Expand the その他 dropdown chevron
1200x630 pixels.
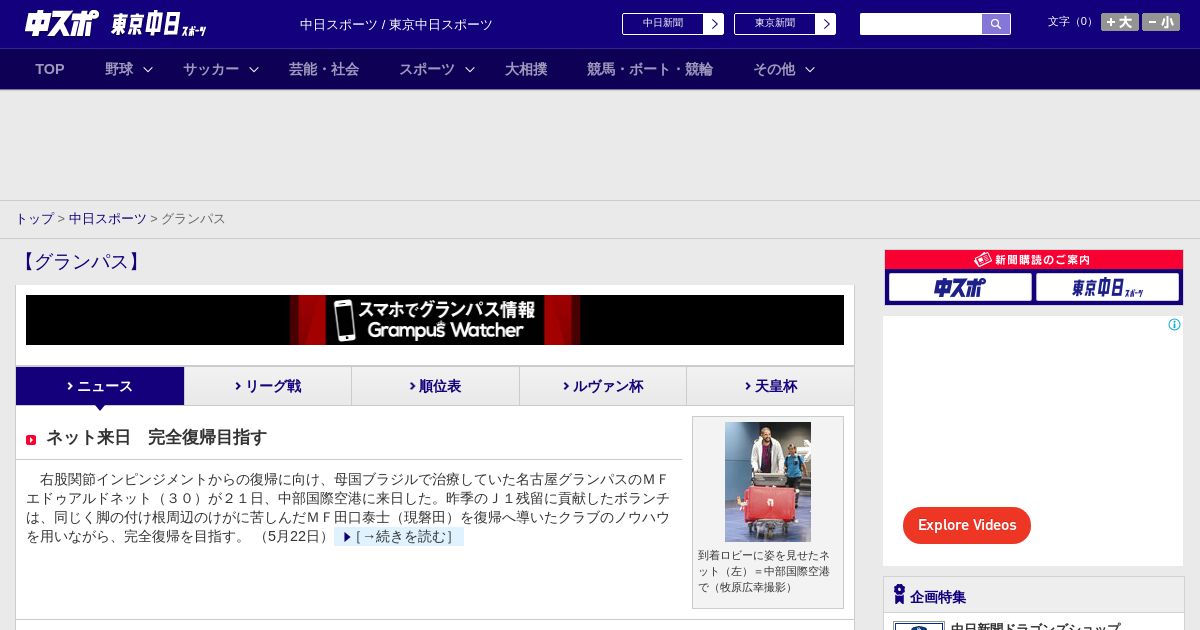[x=810, y=69]
